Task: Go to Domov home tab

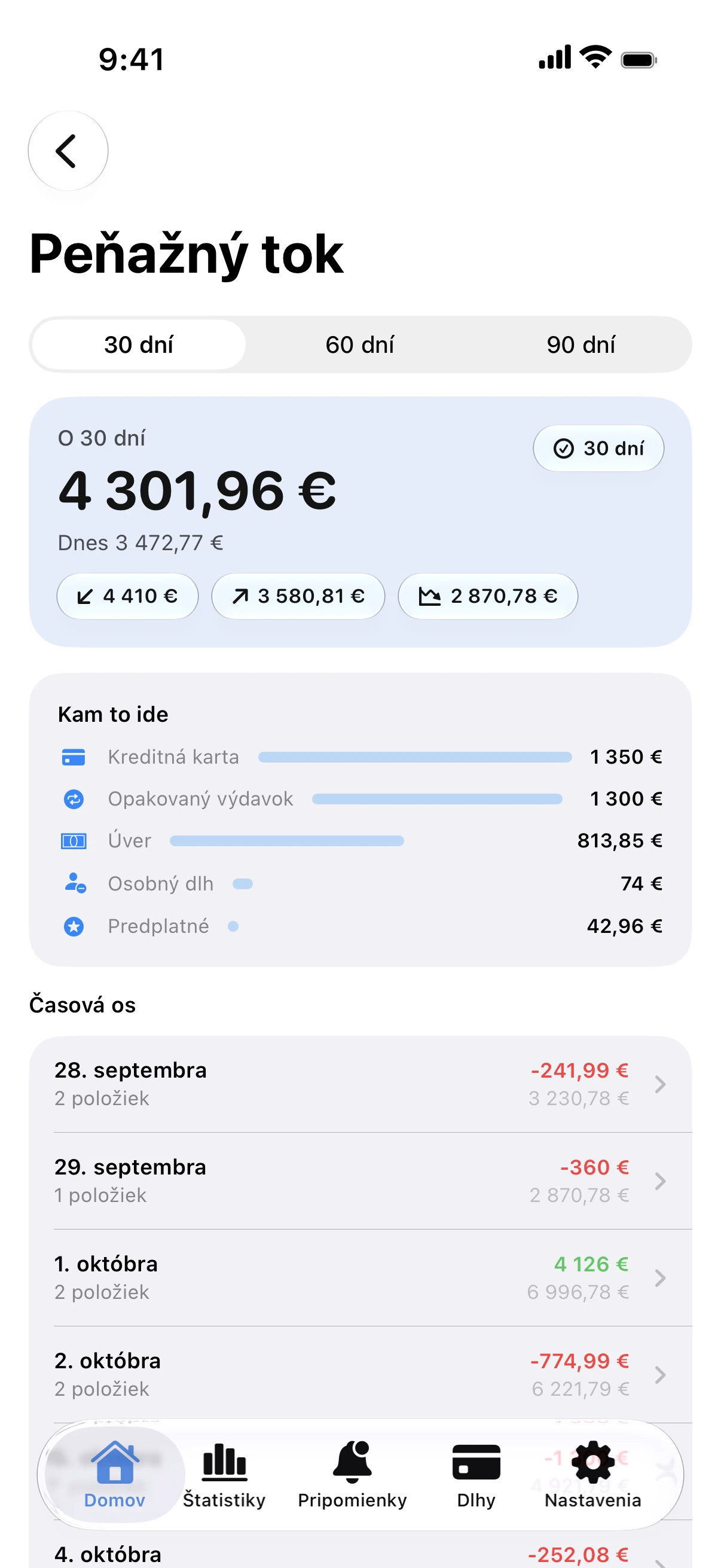Action: [x=114, y=1474]
